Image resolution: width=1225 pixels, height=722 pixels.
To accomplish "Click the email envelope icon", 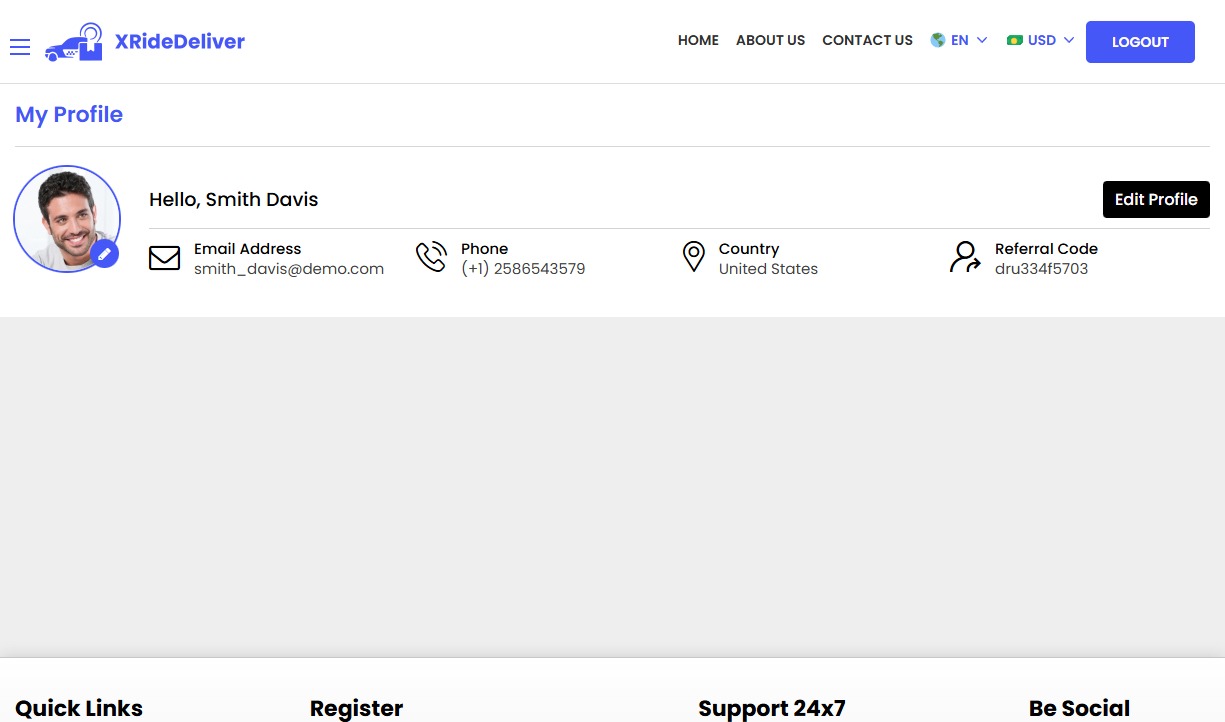I will (164, 258).
